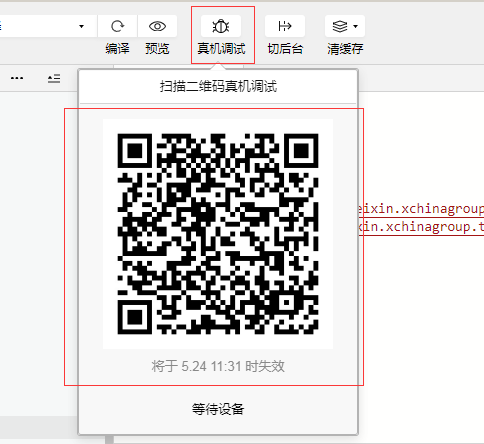Image resolution: width=484 pixels, height=444 pixels.
Task: Click the collapse list icon beside dots
Action: (54, 78)
